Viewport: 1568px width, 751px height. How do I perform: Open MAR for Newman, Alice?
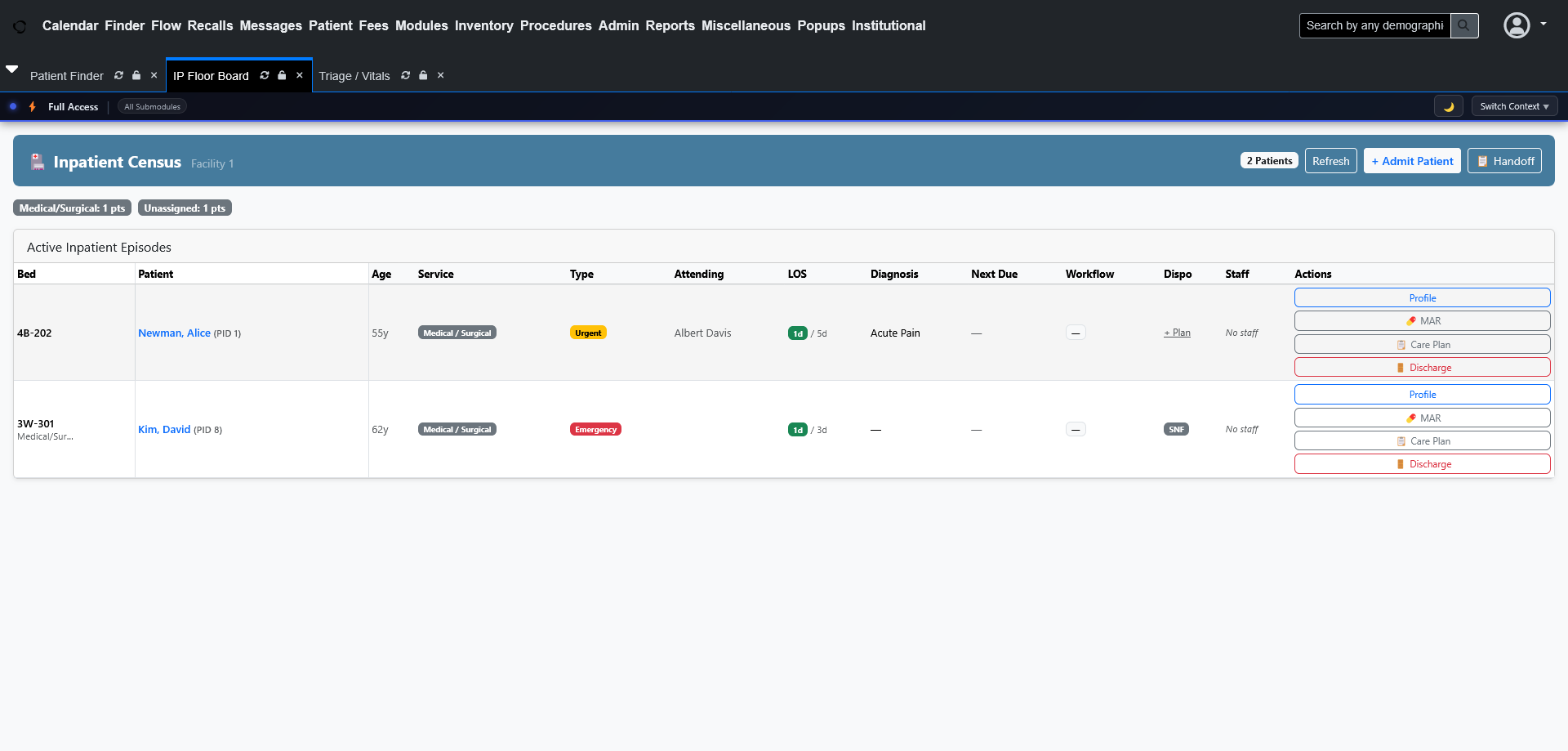(x=1422, y=321)
